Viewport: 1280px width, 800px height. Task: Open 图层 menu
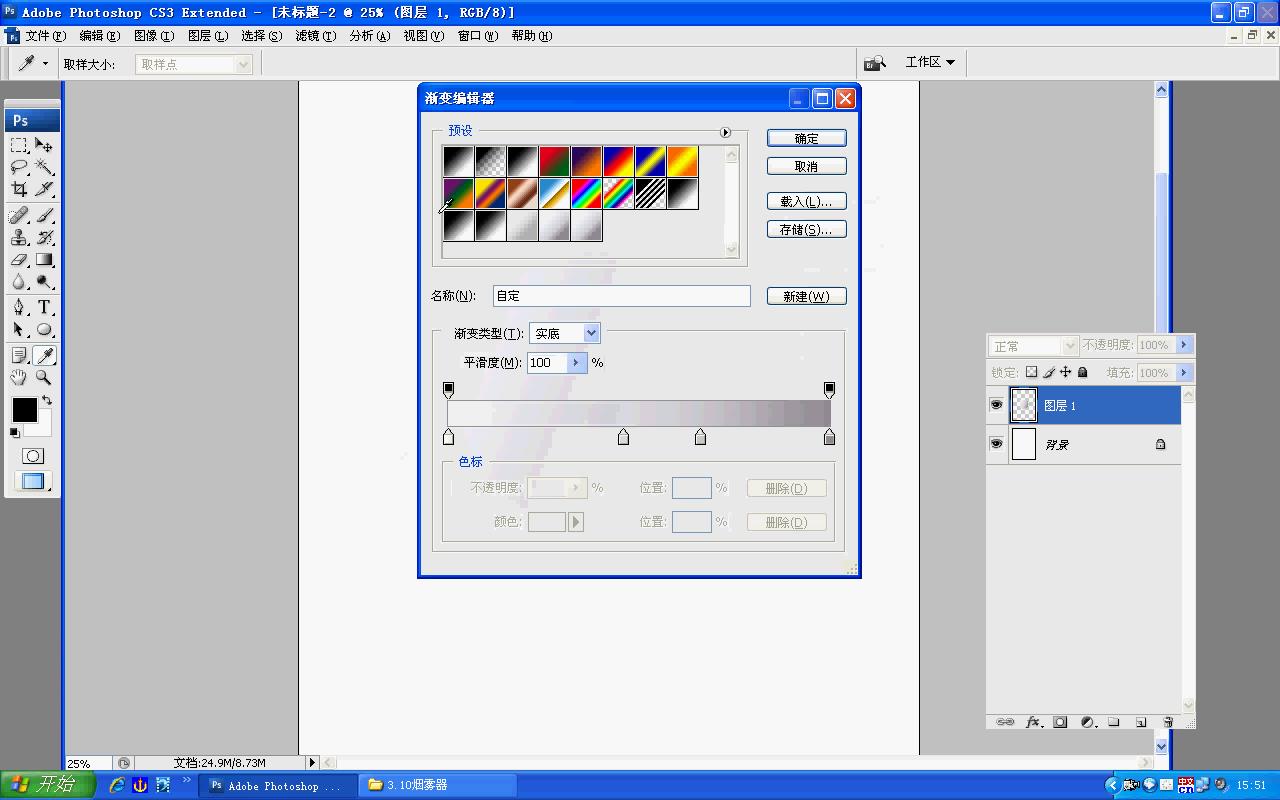tap(207, 35)
